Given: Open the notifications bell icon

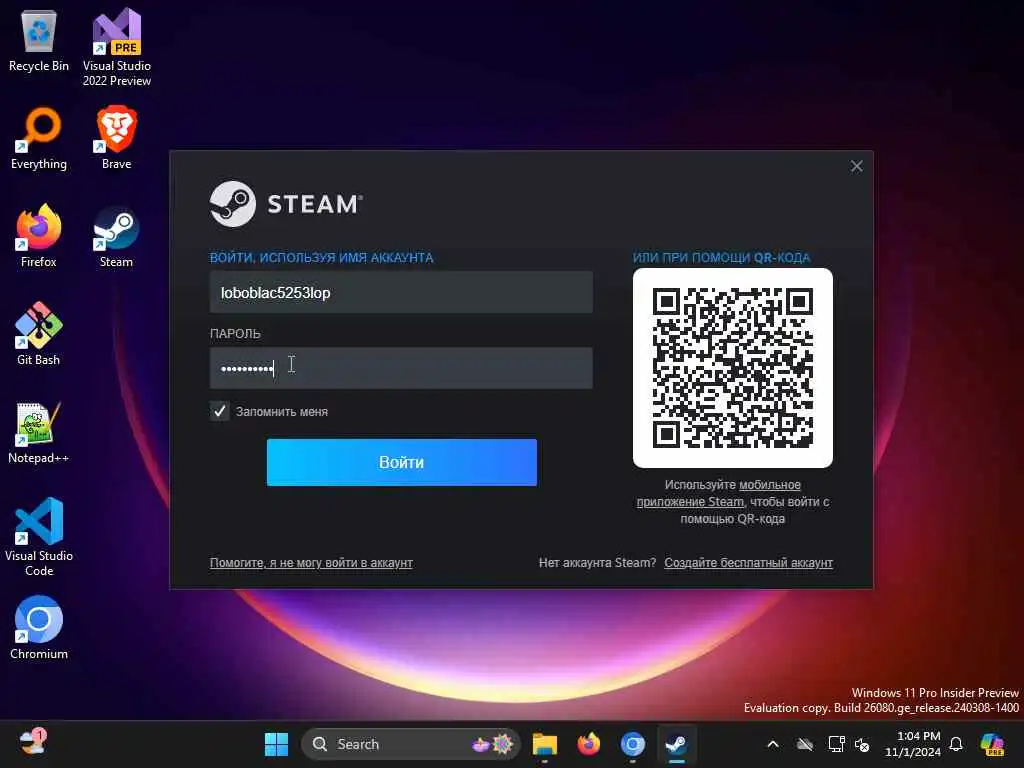Looking at the screenshot, I should (955, 744).
